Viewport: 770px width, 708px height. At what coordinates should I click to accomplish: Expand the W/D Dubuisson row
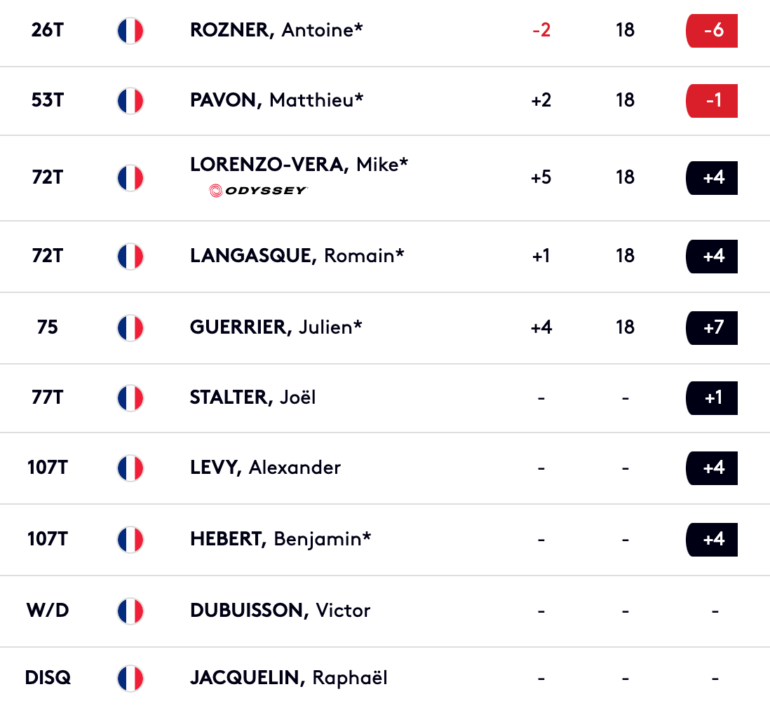coord(385,611)
